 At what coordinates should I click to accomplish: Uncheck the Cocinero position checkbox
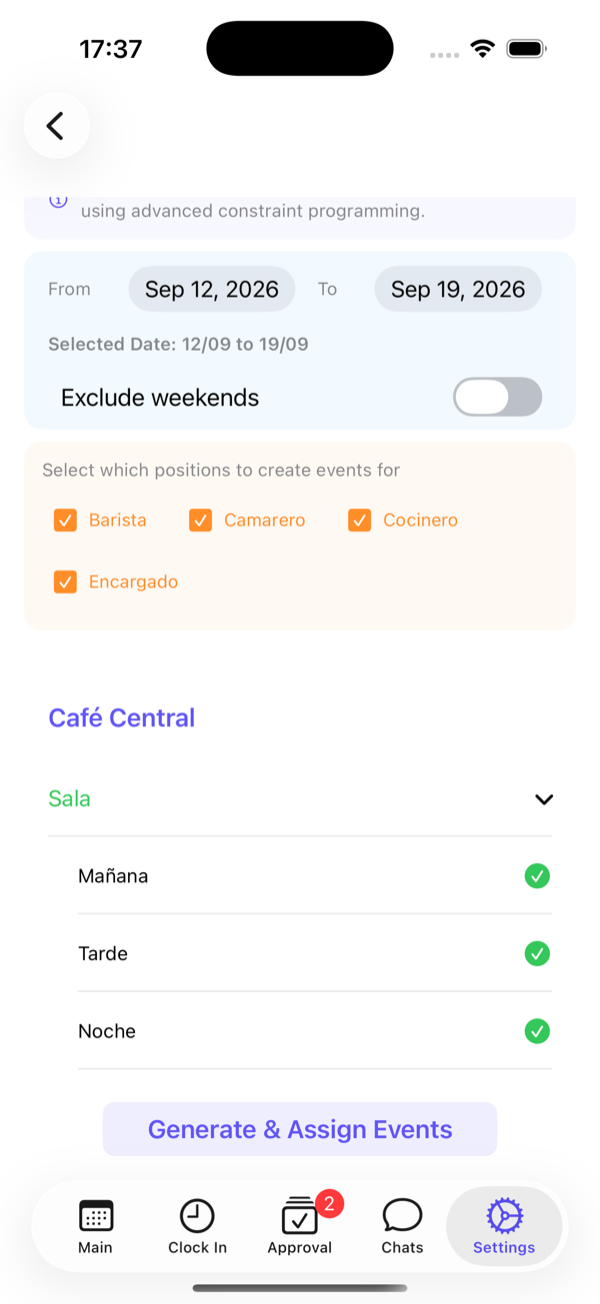coord(360,520)
